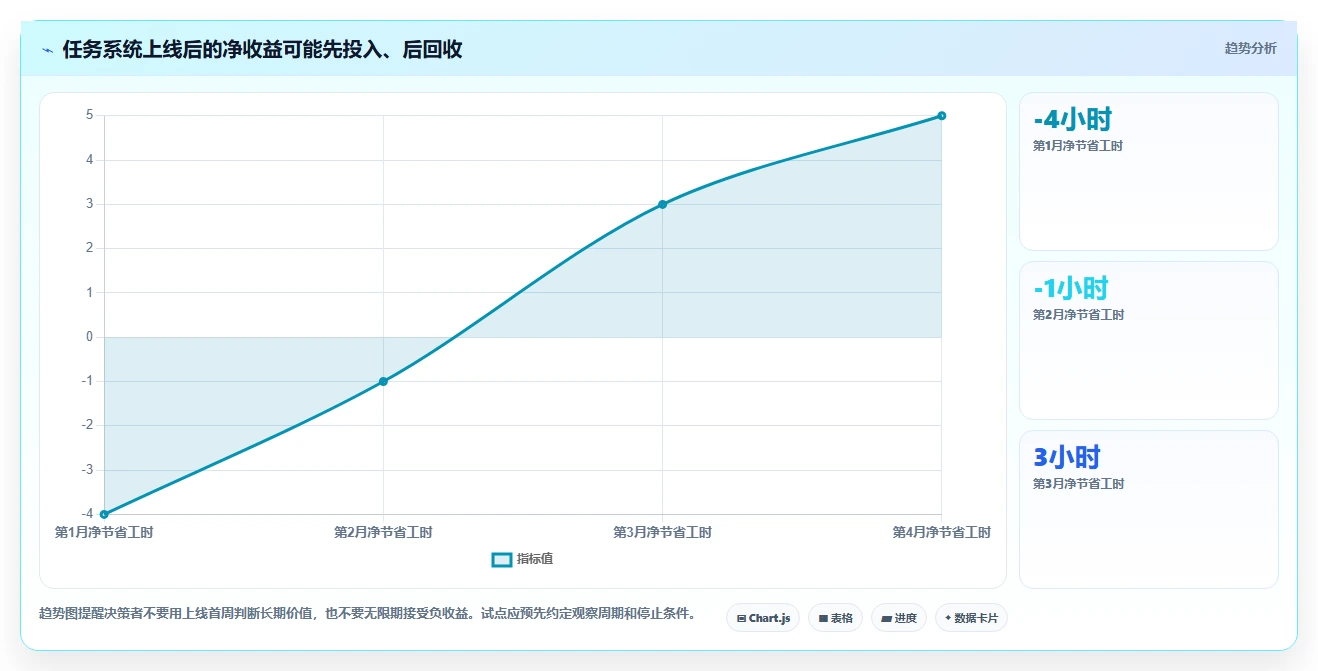Click the lightning icon beside the title
This screenshot has height=671, width=1318.
coord(47,50)
